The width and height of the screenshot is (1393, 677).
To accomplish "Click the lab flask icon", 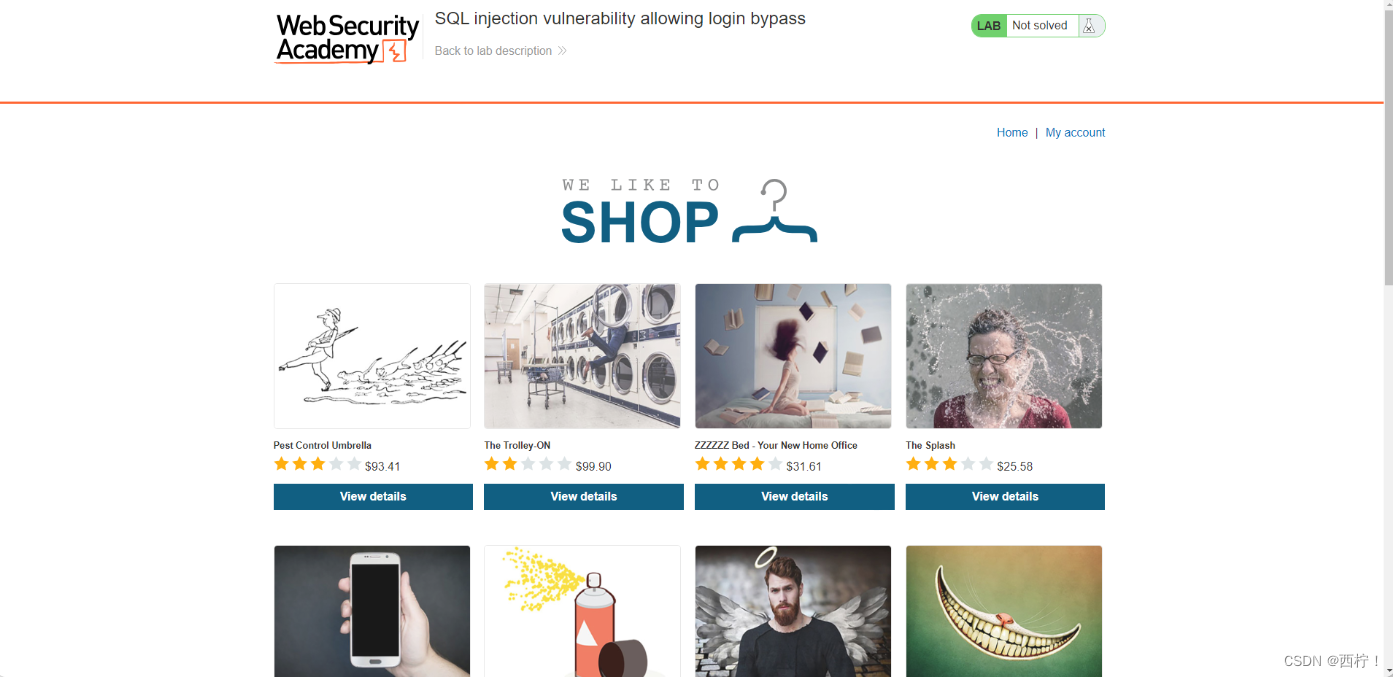I will click(x=1089, y=26).
